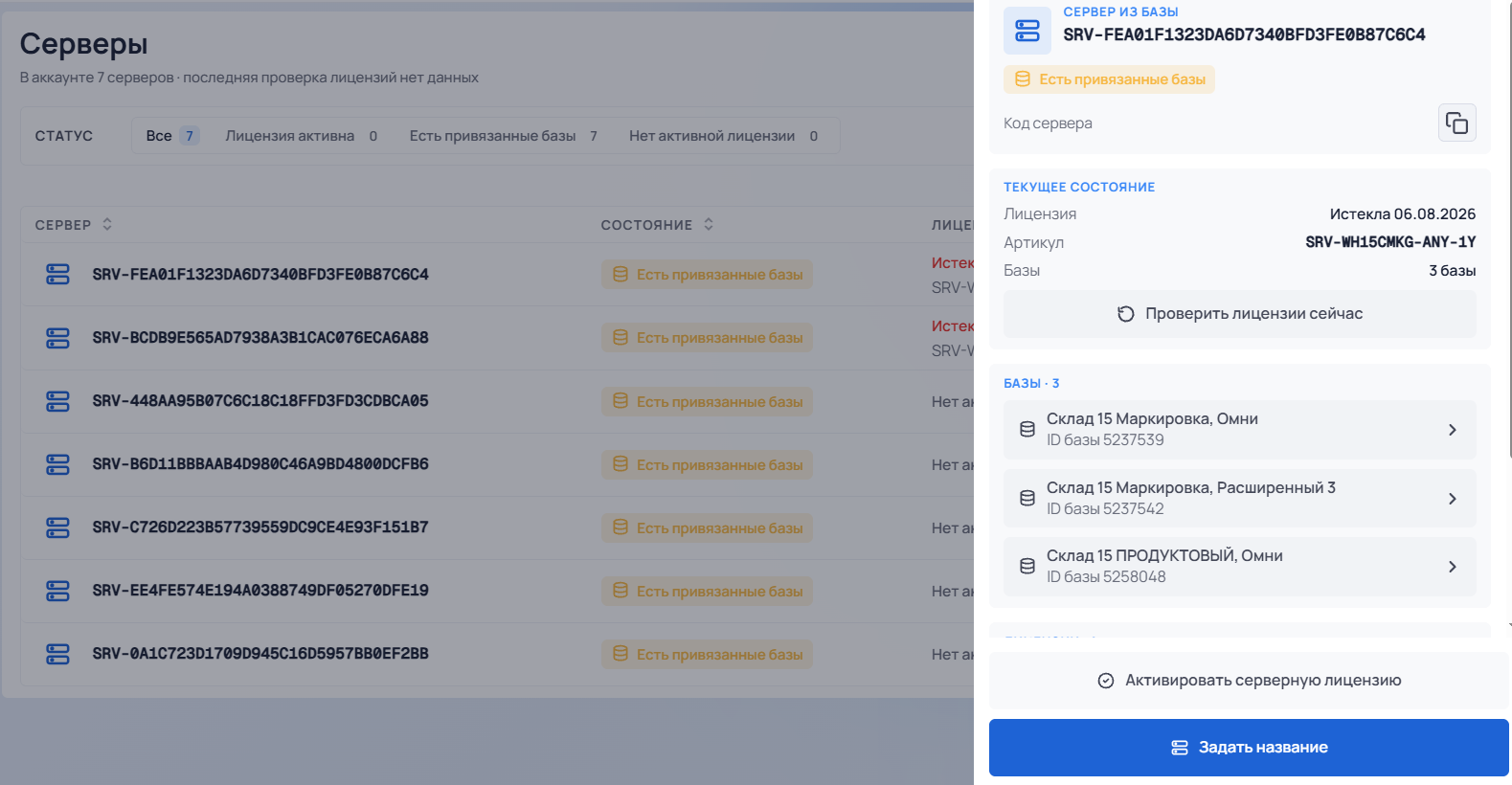
Task: Click server icon of SRV-448AA95B07C6C18C18FFD3FD3CDBCA05 row
Action: (57, 401)
